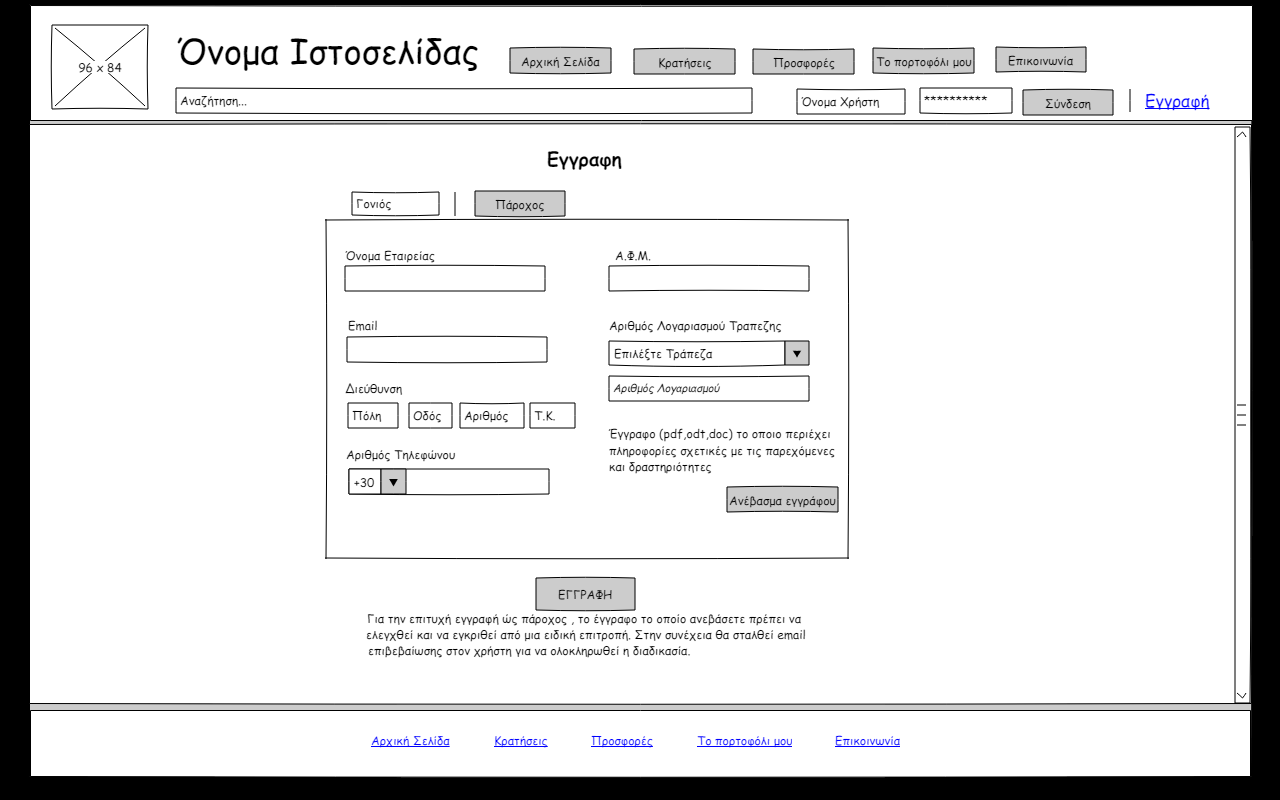This screenshot has height=800, width=1280.
Task: Switch to the Πάροχος tab
Action: coord(519,204)
